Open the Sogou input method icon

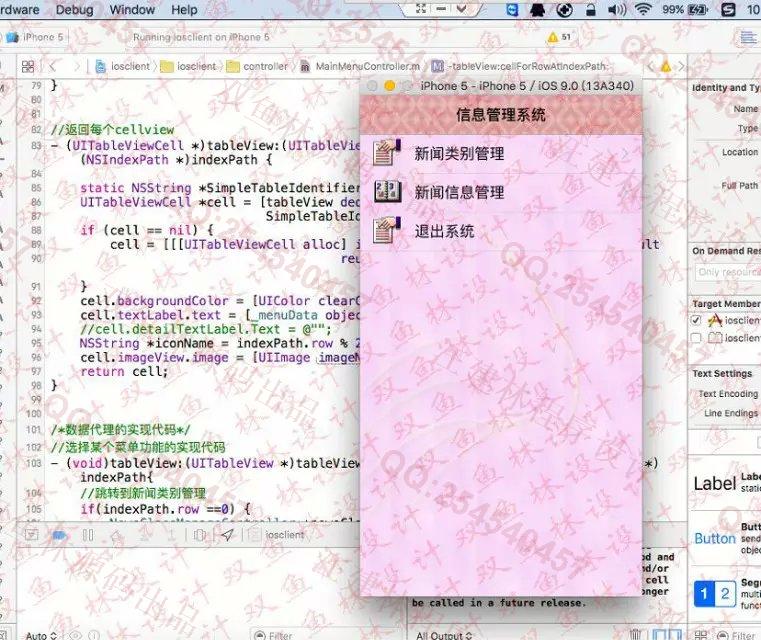pos(728,10)
